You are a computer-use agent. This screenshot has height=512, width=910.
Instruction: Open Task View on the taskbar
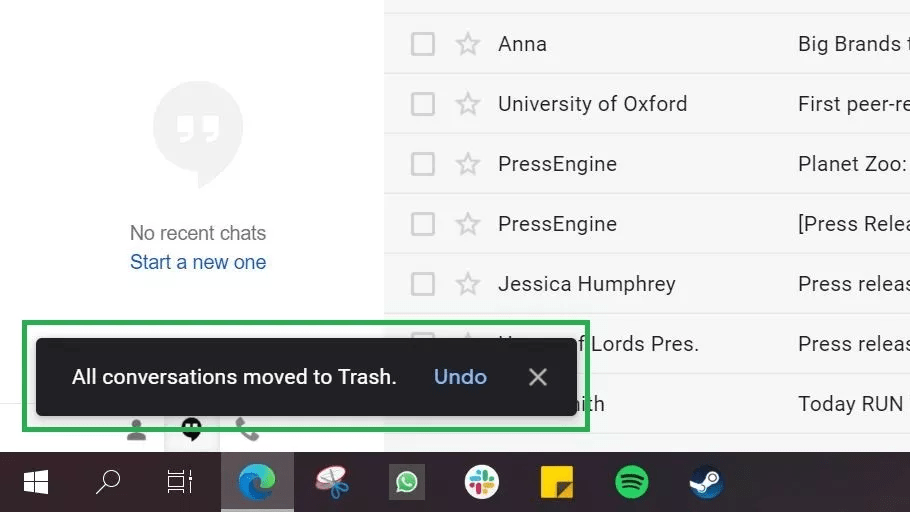pyautogui.click(x=179, y=482)
